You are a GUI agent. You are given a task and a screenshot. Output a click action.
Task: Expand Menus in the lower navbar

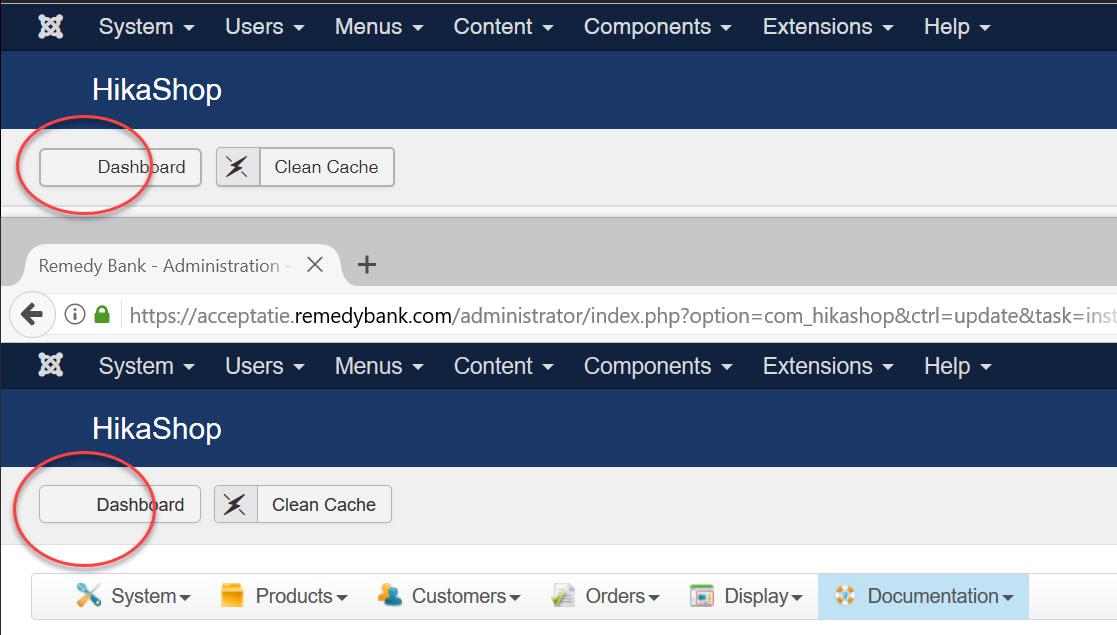click(379, 366)
